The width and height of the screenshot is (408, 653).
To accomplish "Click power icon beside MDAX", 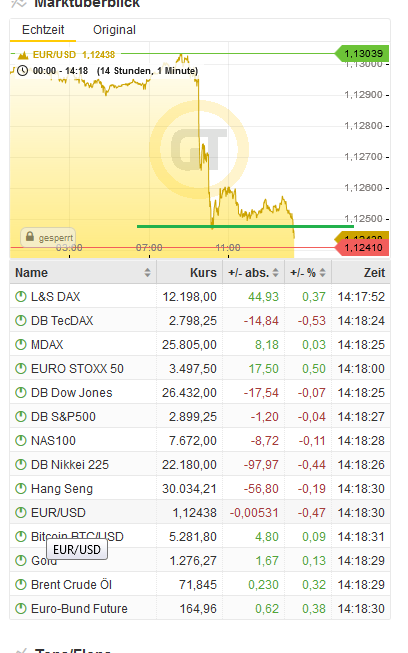I will point(21,345).
